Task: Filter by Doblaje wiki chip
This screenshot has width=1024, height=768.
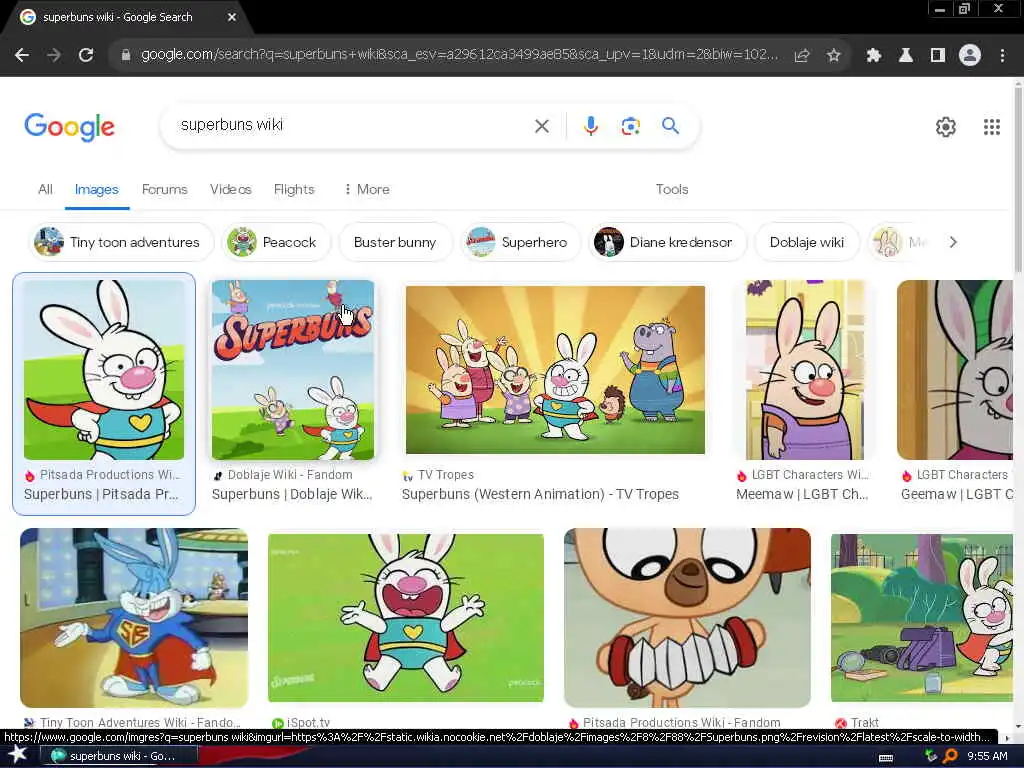Action: pos(807,242)
